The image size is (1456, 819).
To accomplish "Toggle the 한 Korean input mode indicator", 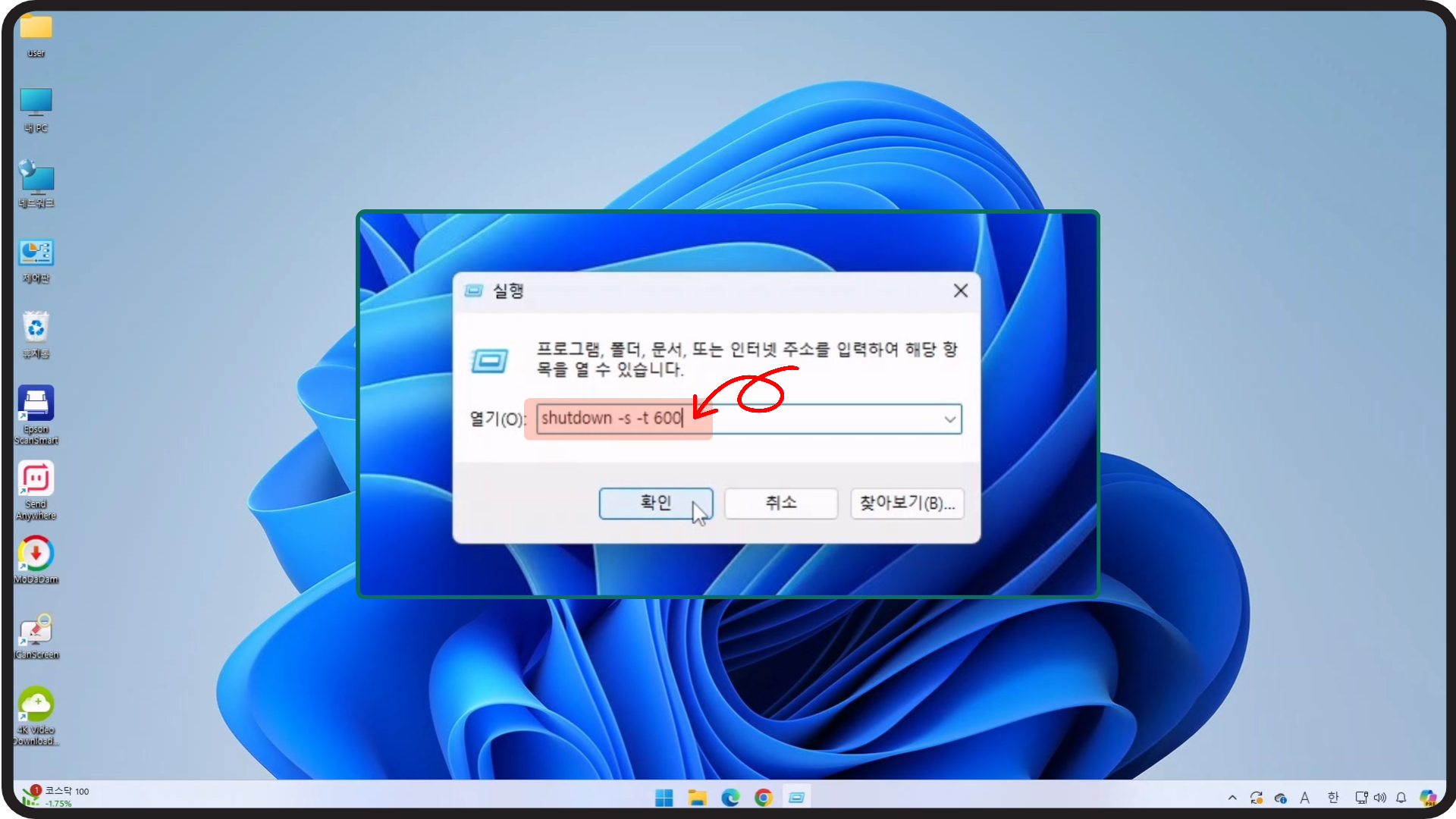I will point(1333,798).
